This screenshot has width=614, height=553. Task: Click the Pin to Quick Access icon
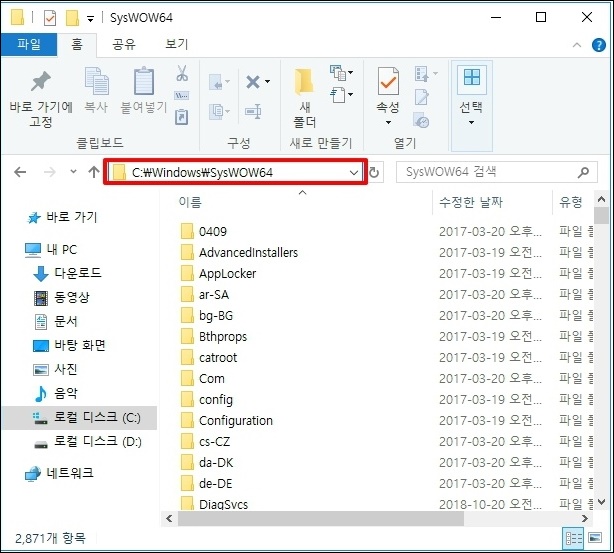coord(41,81)
